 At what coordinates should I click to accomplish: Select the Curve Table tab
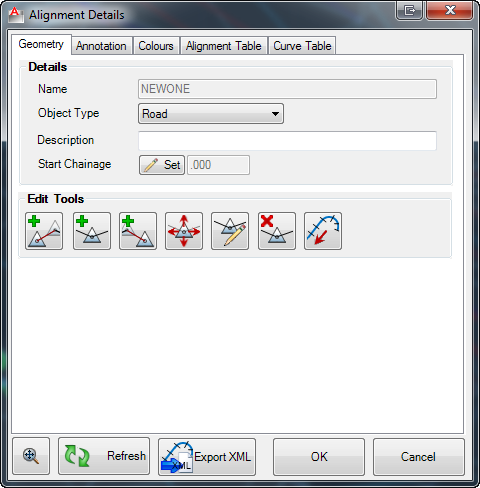(302, 46)
